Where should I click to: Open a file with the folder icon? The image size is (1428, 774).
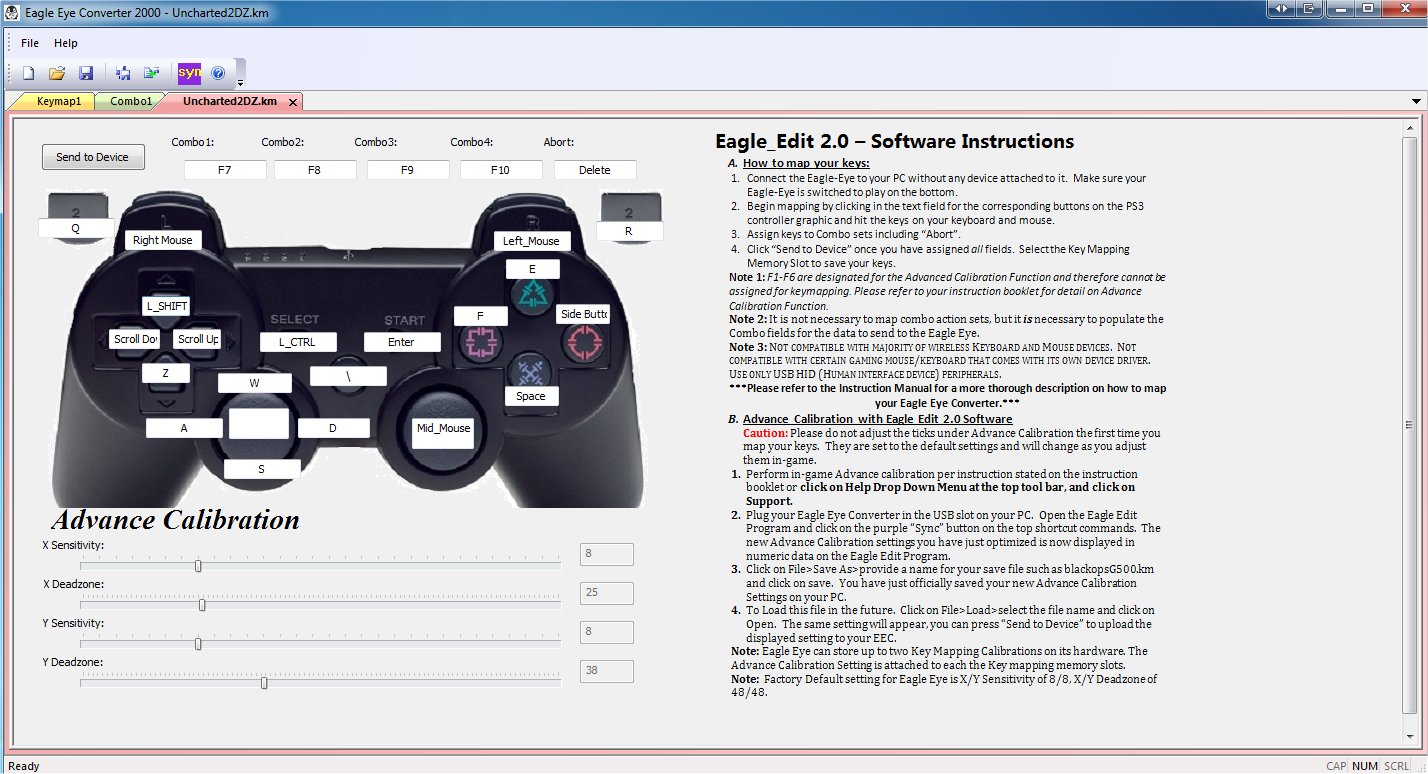(x=57, y=73)
